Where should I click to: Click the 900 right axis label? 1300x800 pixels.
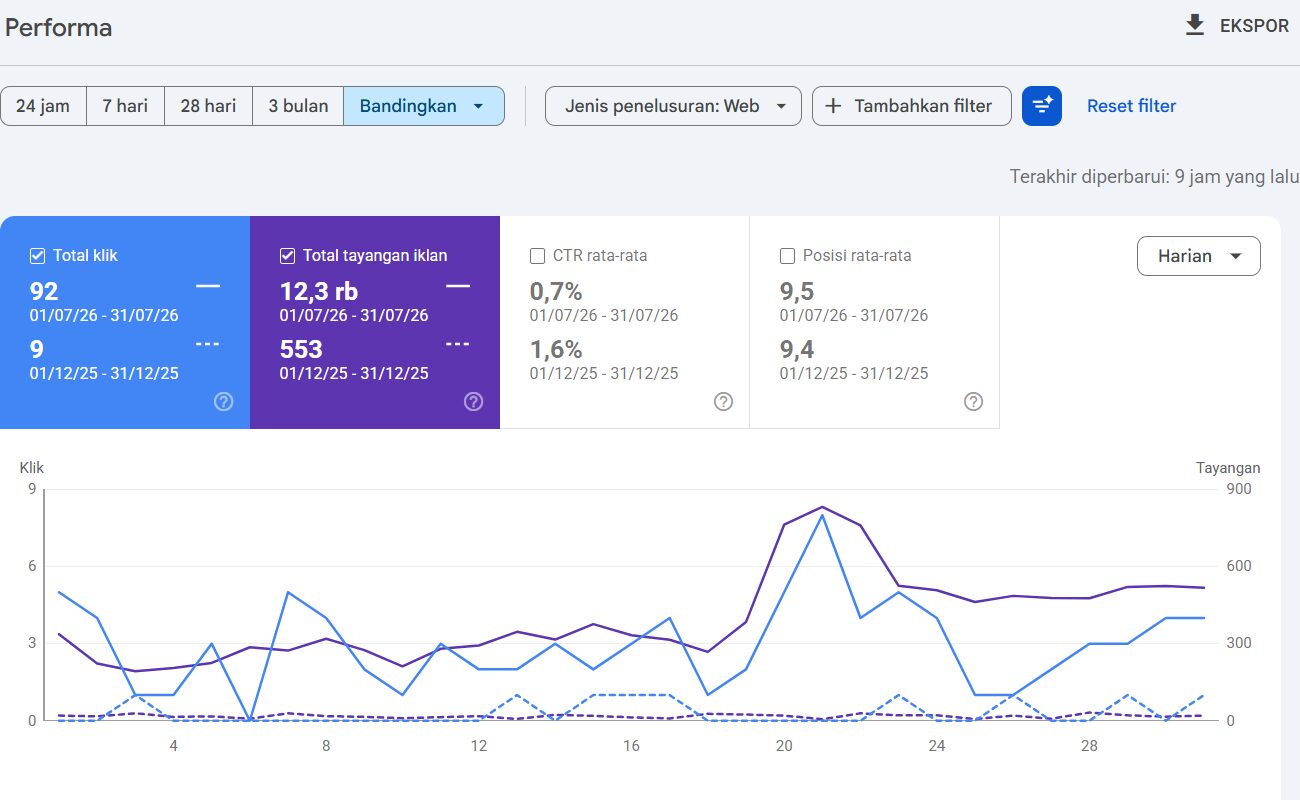pos(1239,489)
